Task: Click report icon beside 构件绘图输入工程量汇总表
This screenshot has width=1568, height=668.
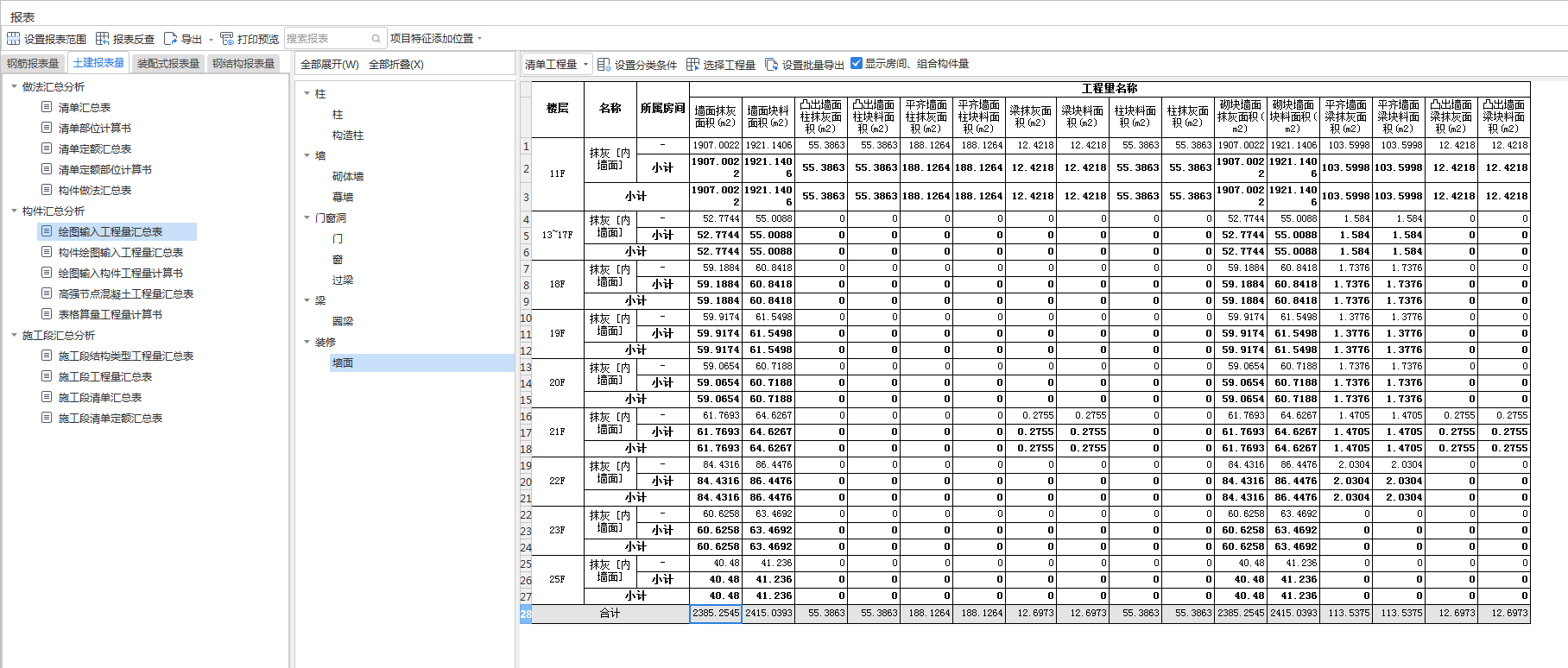Action: [x=47, y=252]
